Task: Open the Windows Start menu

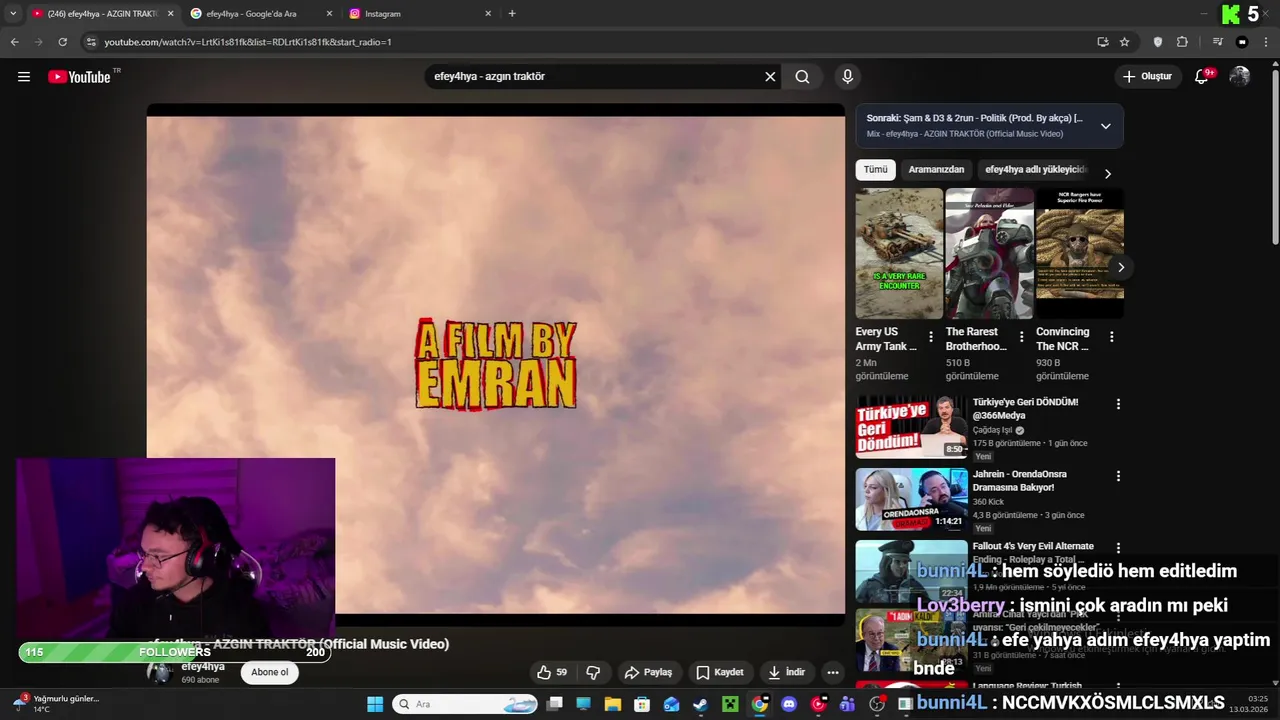Action: (x=375, y=704)
